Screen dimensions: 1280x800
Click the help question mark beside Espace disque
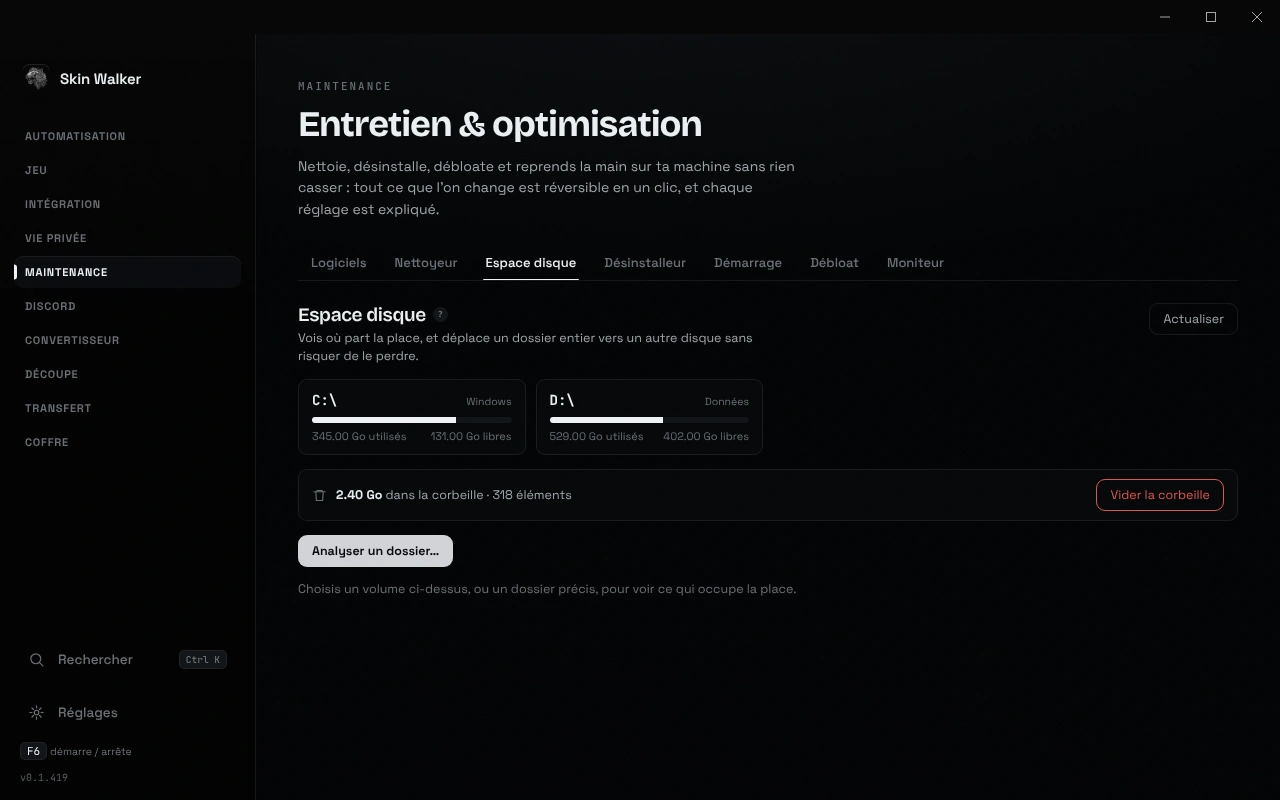[440, 315]
